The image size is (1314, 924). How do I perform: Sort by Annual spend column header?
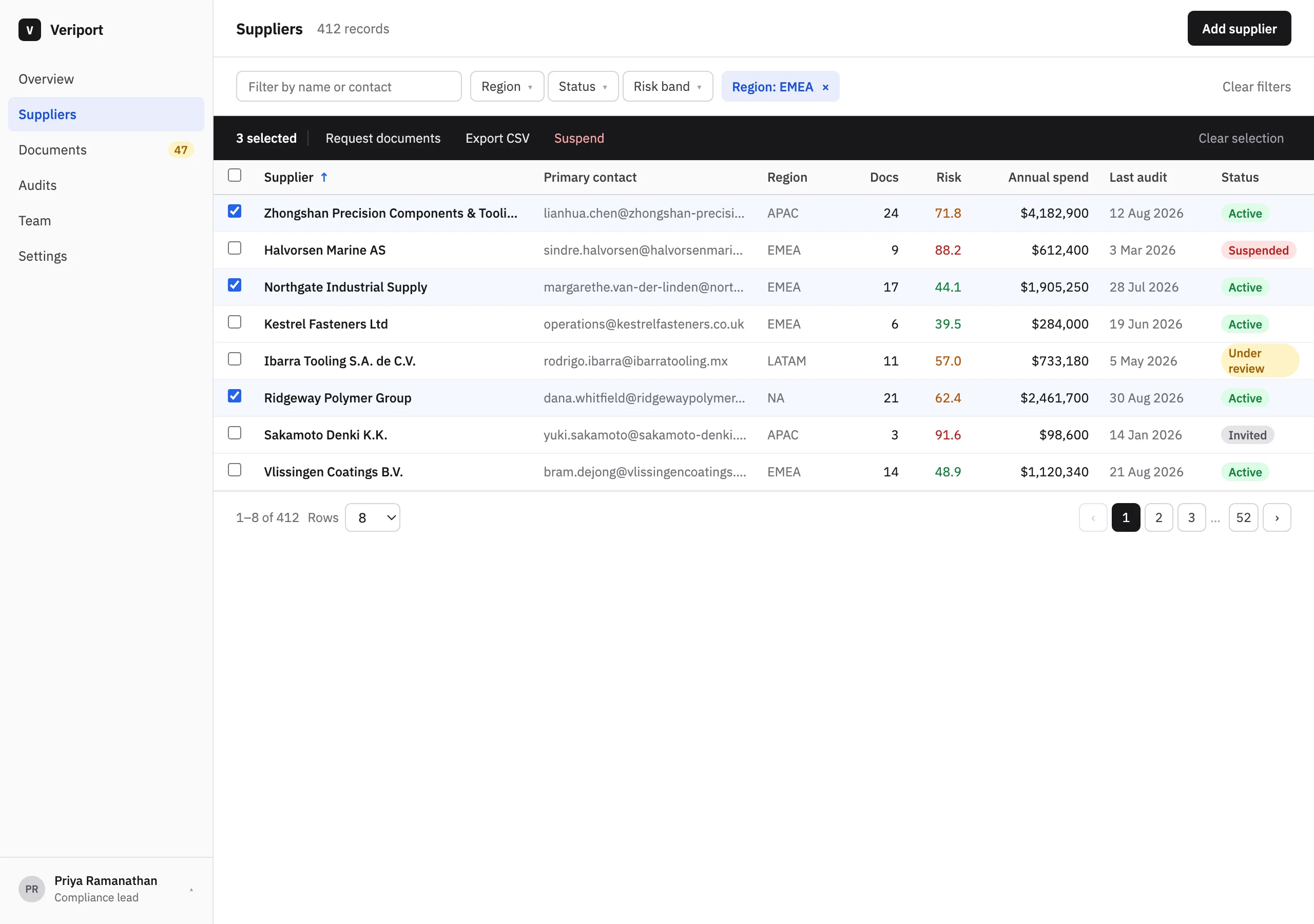[x=1048, y=178]
